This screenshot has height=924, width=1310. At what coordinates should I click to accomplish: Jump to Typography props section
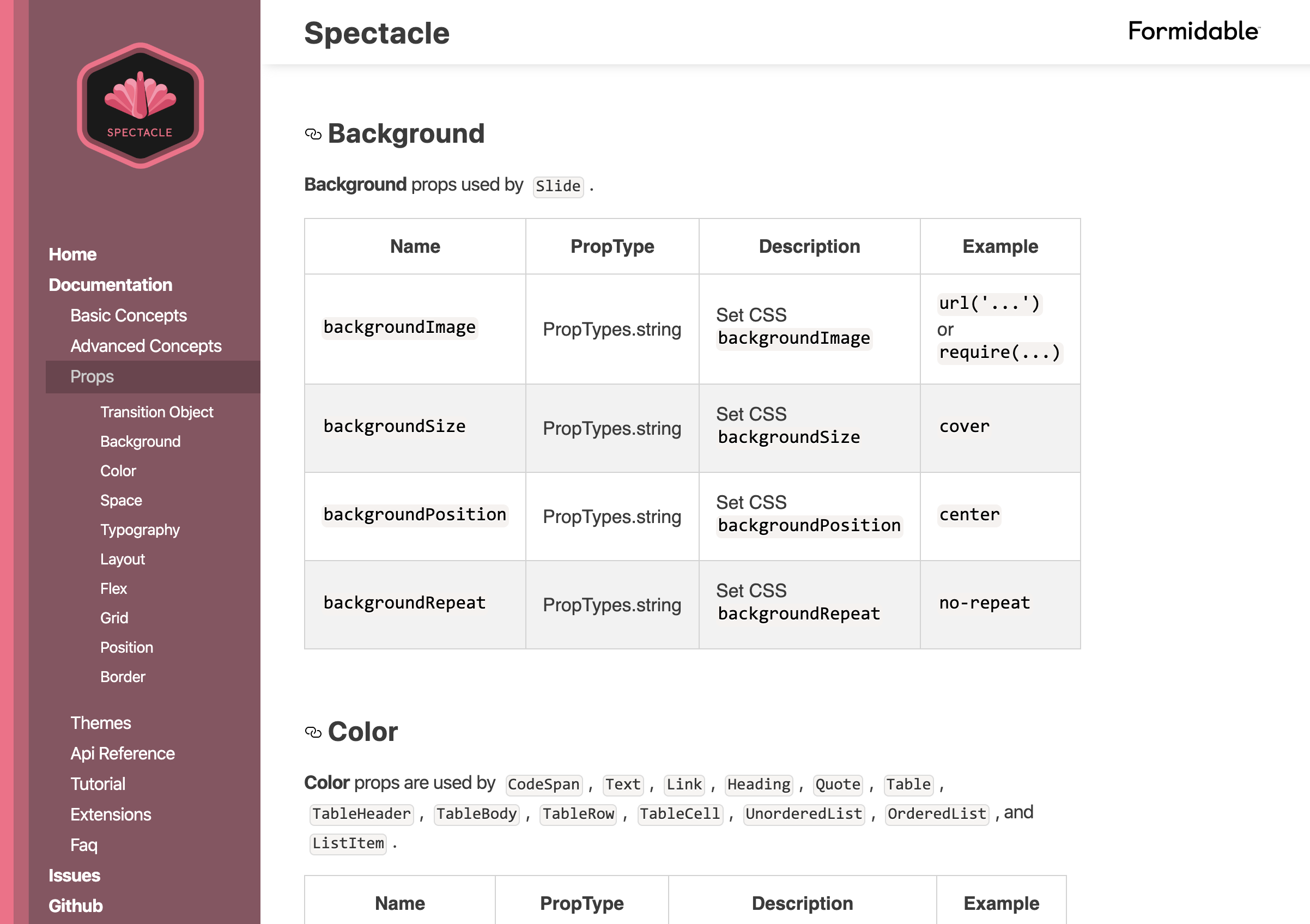(x=140, y=530)
